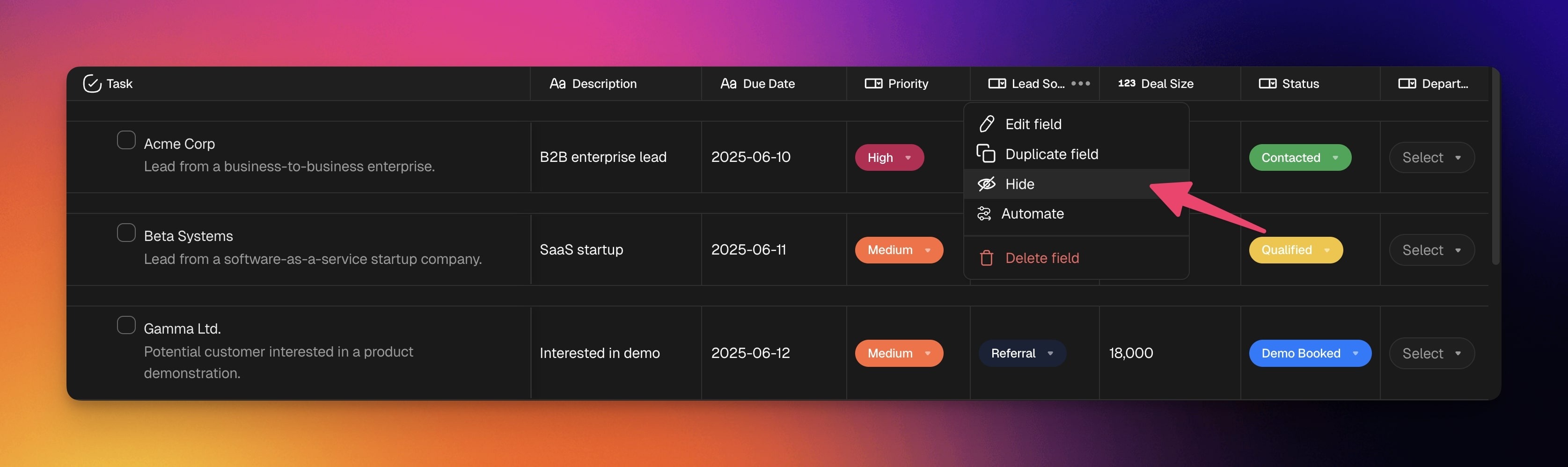
Task: Click the Automate workflow icon
Action: click(984, 214)
